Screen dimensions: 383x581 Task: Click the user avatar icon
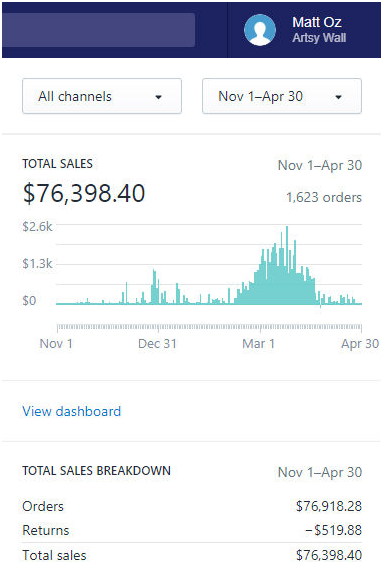coord(260,30)
